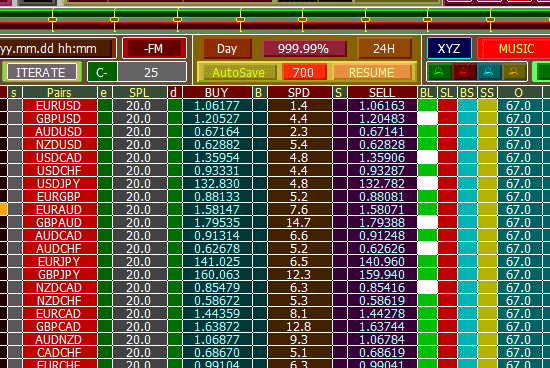Toggle the cyan BS cell in EURGBP row
This screenshot has height=368, width=550.
(467, 196)
